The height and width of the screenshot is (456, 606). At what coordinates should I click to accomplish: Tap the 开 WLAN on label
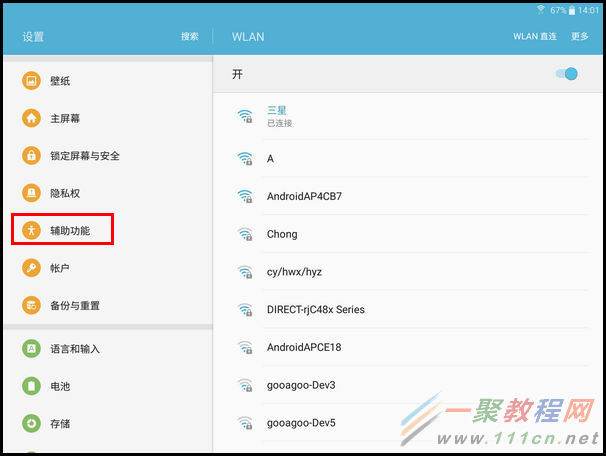click(237, 74)
